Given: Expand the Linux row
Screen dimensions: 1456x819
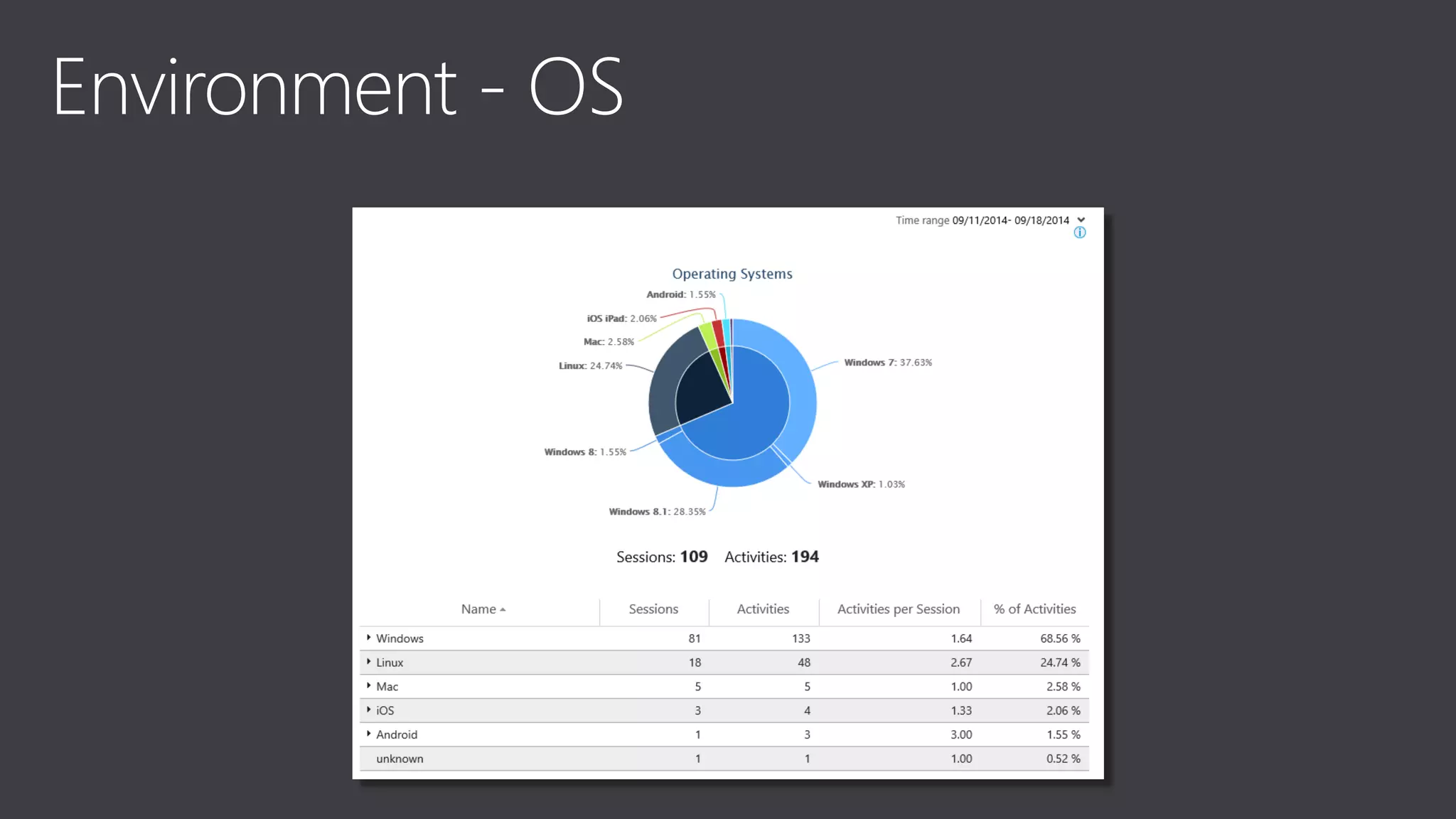Looking at the screenshot, I should [368, 662].
